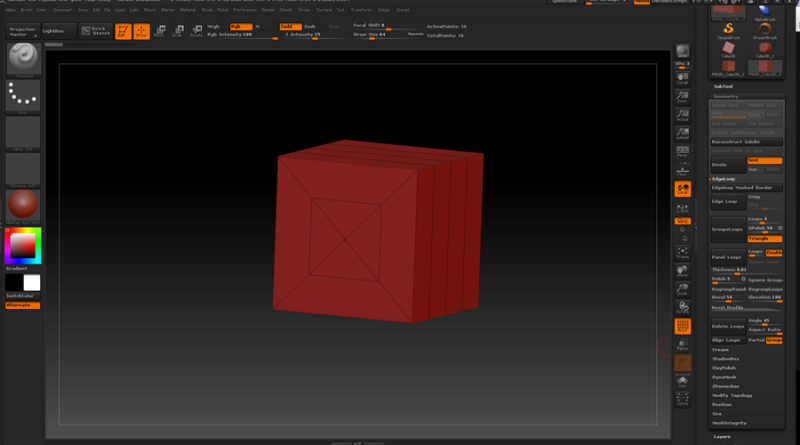The height and width of the screenshot is (445, 800).
Task: Toggle Local transformation mode
Action: click(683, 189)
